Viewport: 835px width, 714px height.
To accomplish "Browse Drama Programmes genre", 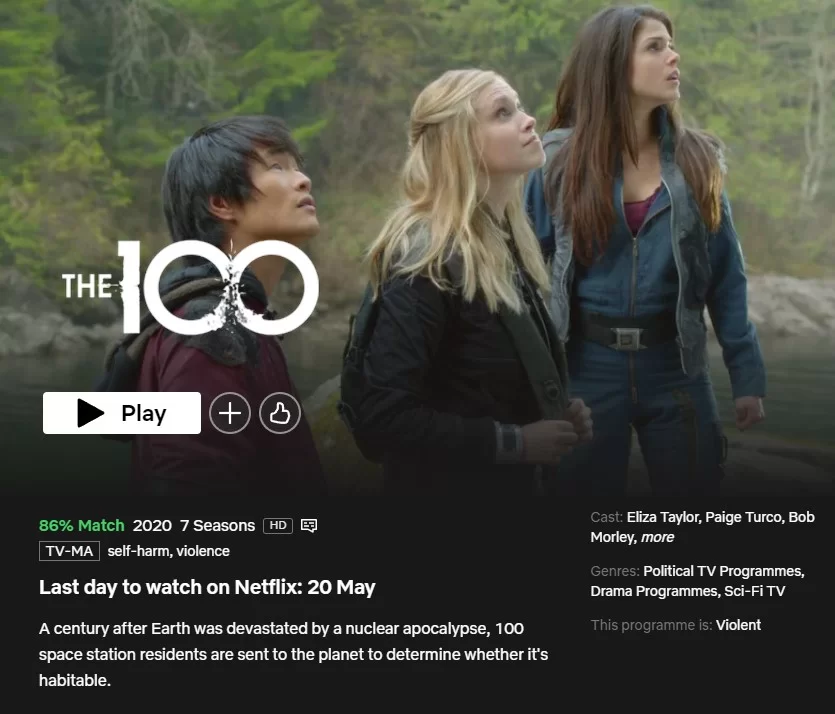I will coord(654,592).
